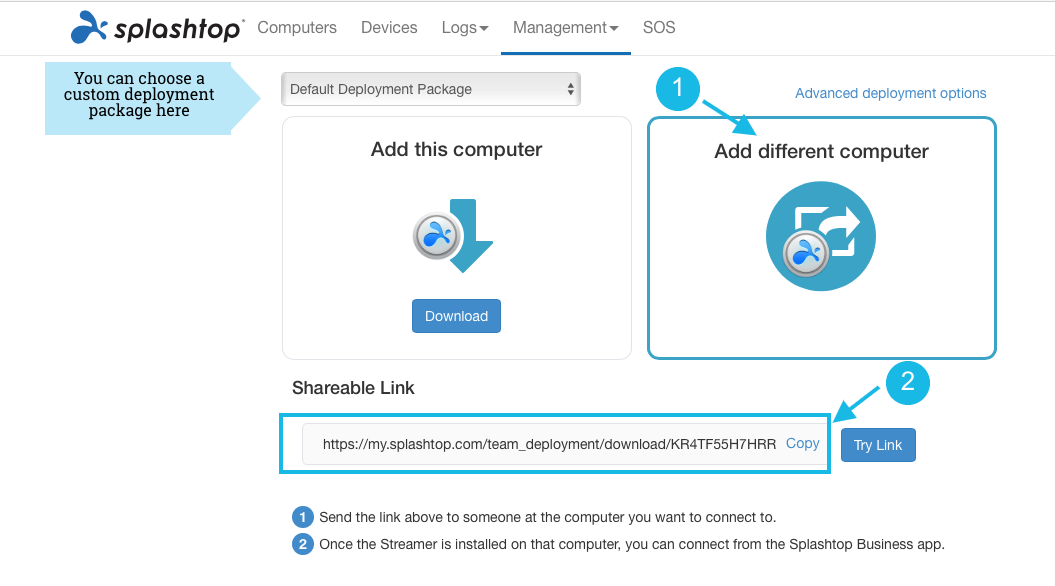Click the large teal callout circle numbered 2
Image resolution: width=1055 pixels, height=586 pixels.
[x=907, y=382]
